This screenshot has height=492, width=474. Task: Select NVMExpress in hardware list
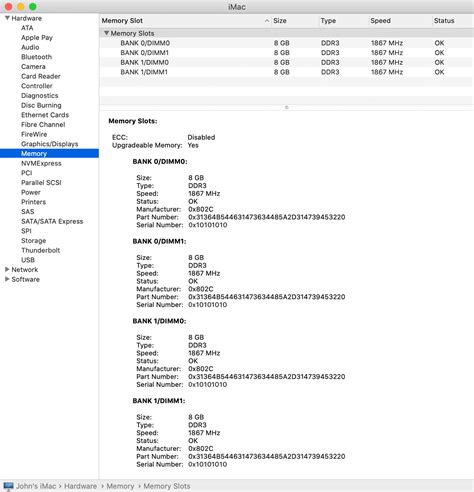point(41,163)
